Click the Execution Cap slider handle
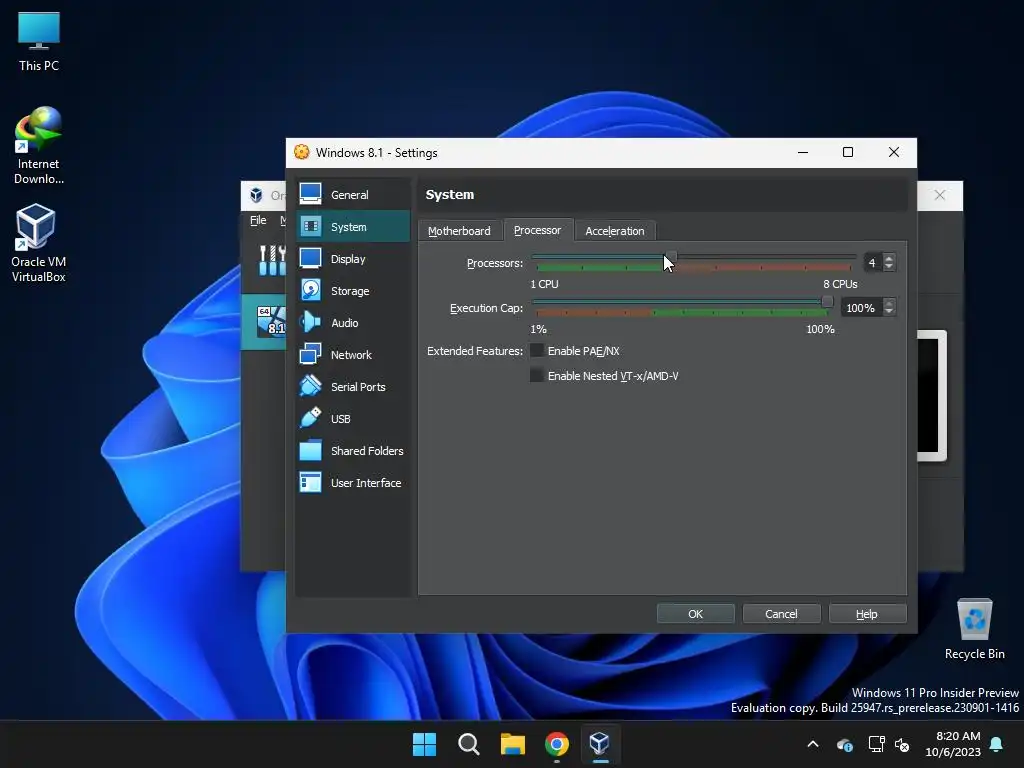Viewport: 1024px width, 768px height. 827,302
